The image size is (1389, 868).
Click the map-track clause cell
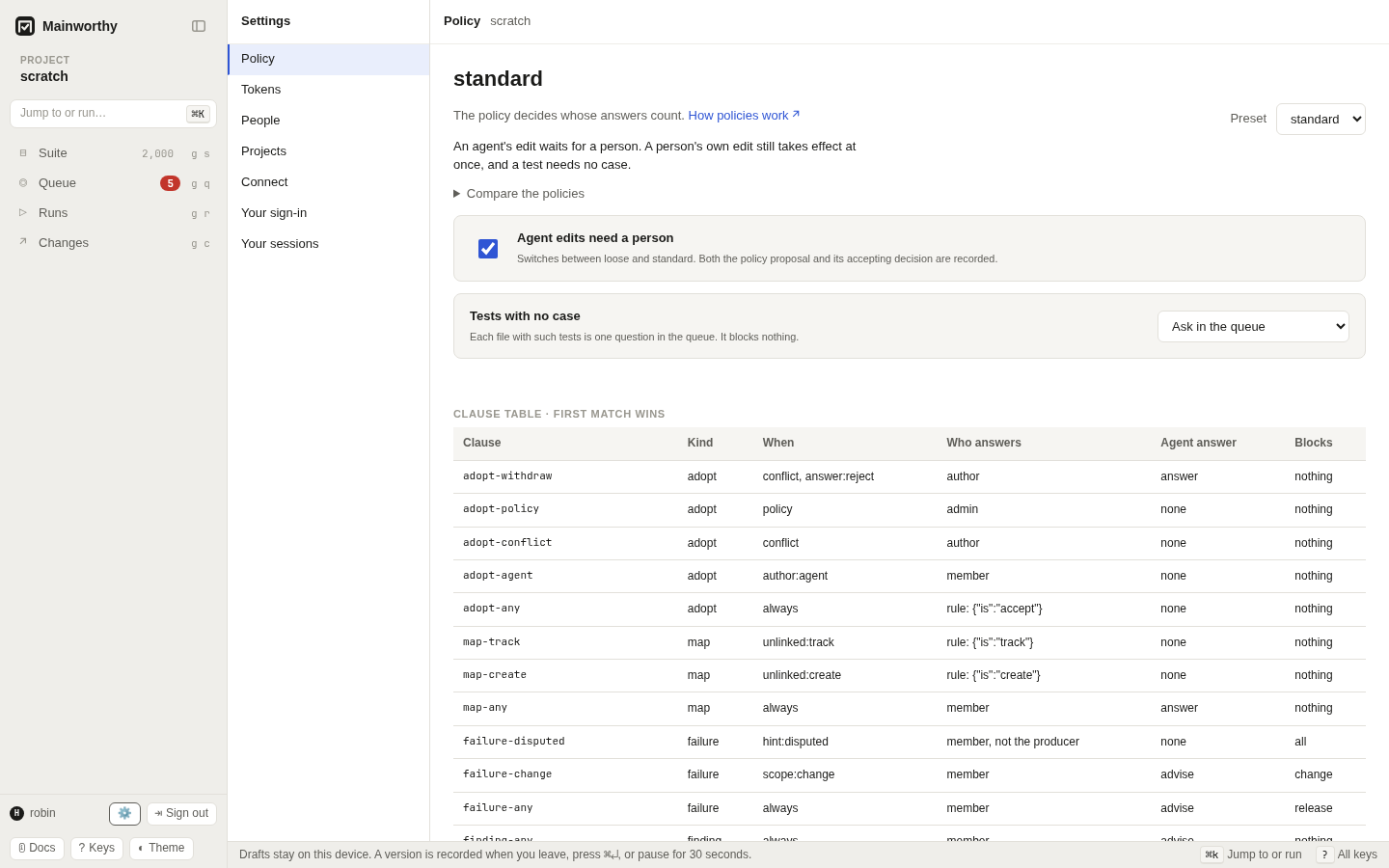pos(565,642)
